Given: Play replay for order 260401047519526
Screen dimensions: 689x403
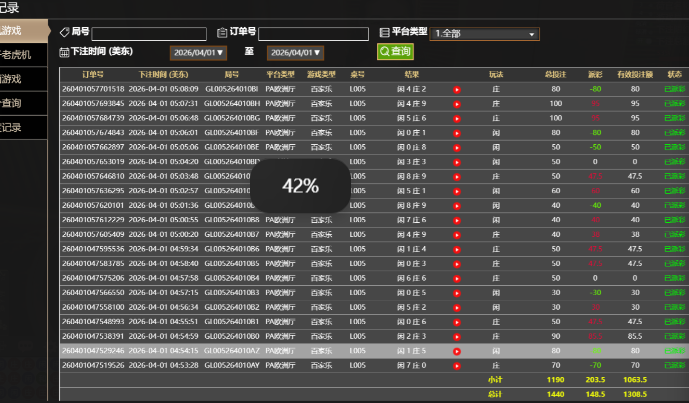Looking at the screenshot, I should [457, 365].
